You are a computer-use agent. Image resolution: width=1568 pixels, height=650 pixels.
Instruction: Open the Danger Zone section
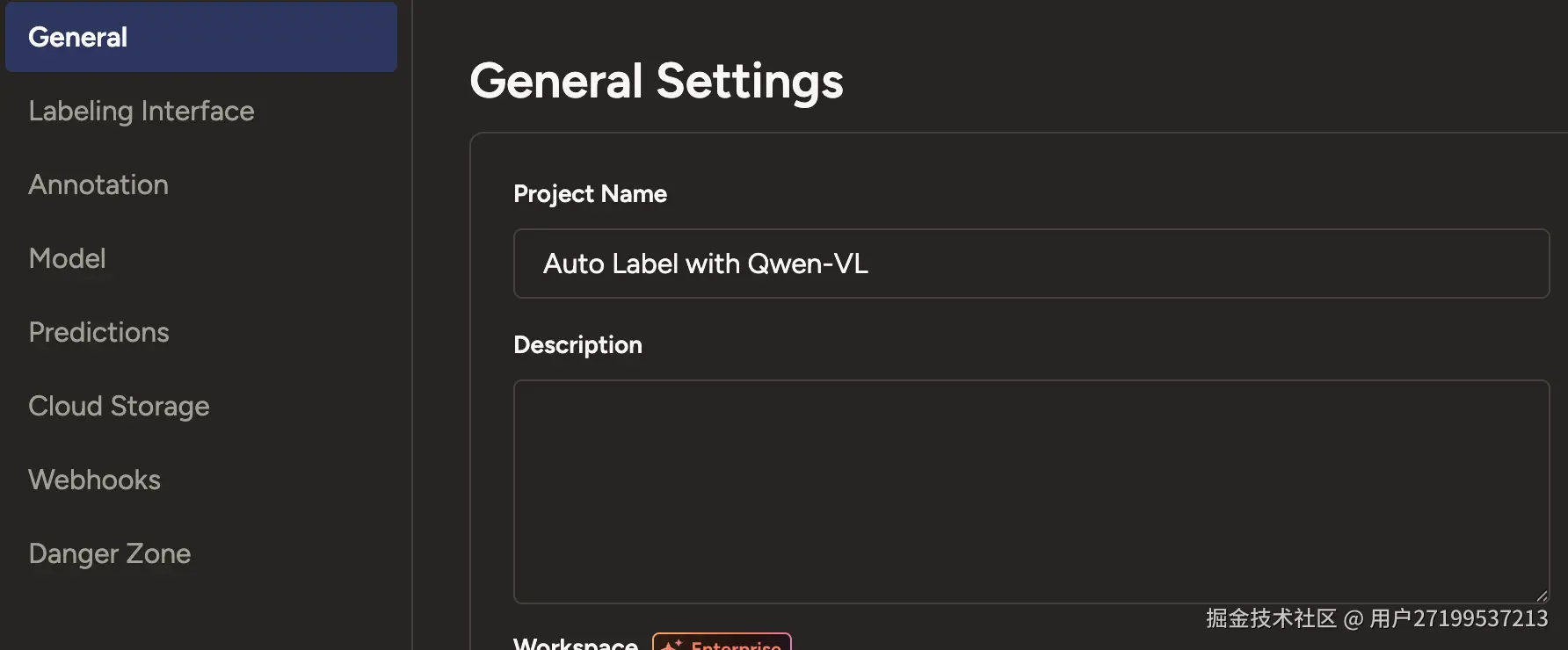(x=109, y=553)
